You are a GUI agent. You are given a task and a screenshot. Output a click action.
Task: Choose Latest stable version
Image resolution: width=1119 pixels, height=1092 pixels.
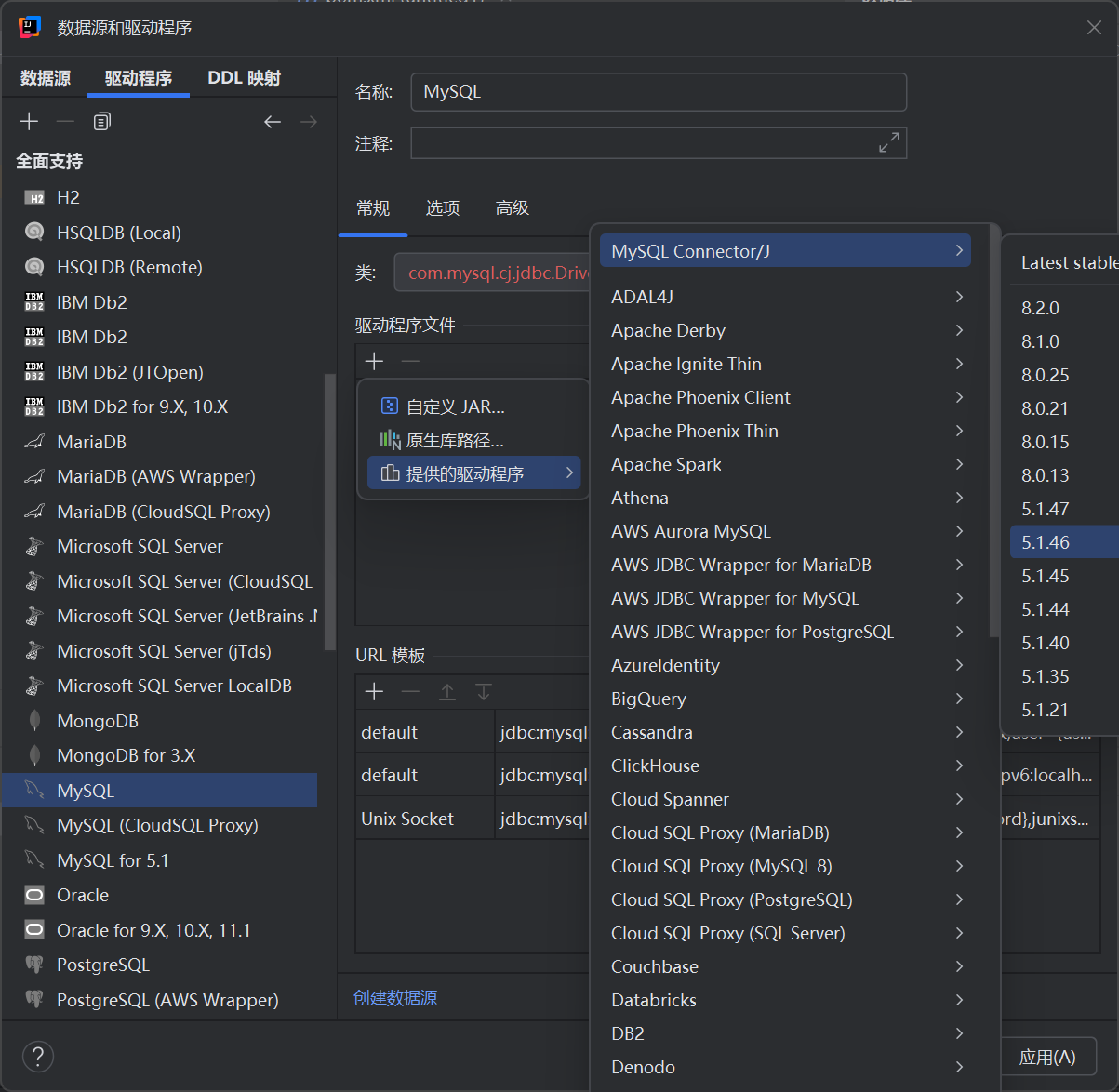point(1064,262)
